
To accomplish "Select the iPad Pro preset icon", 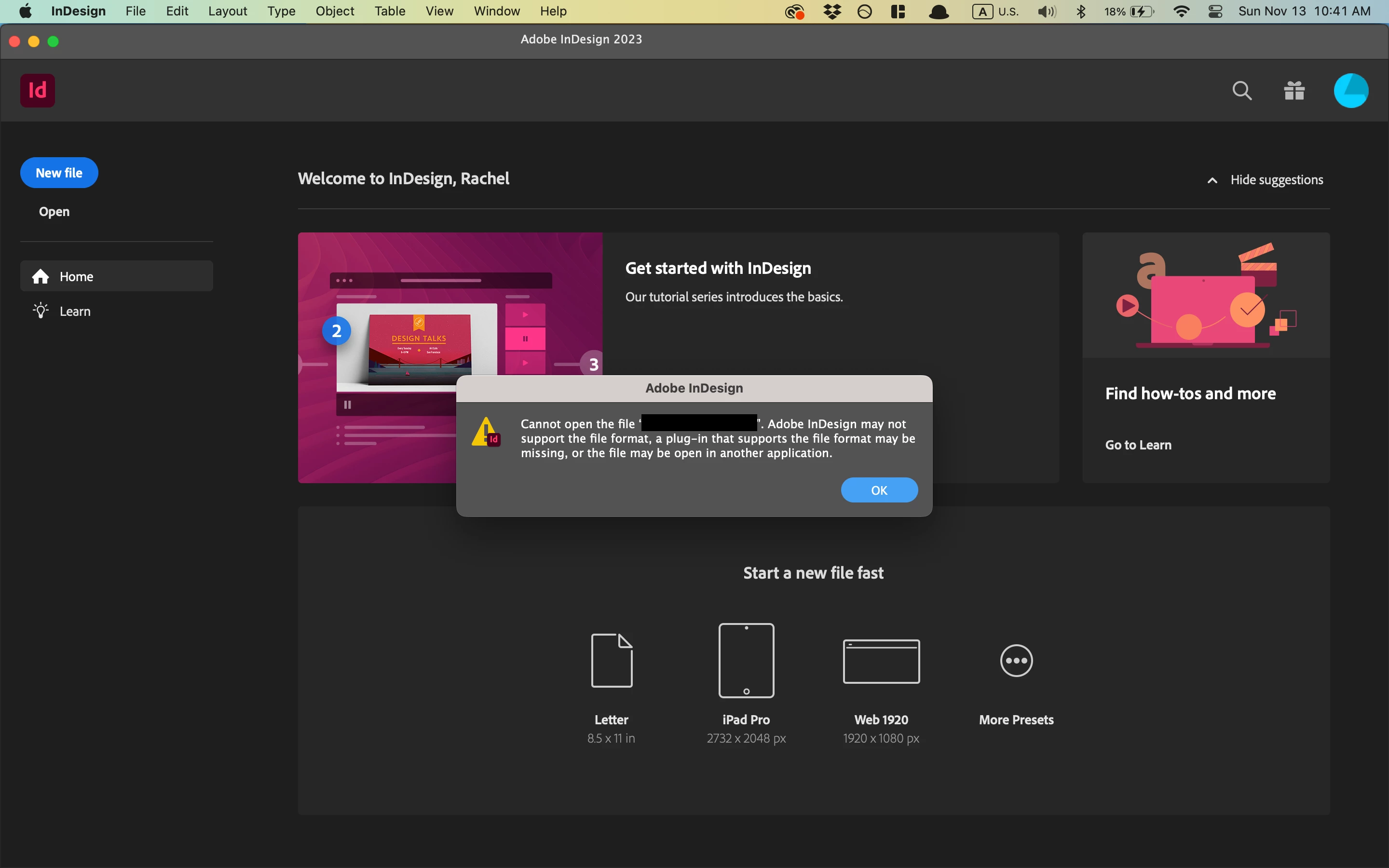I will tap(746, 660).
